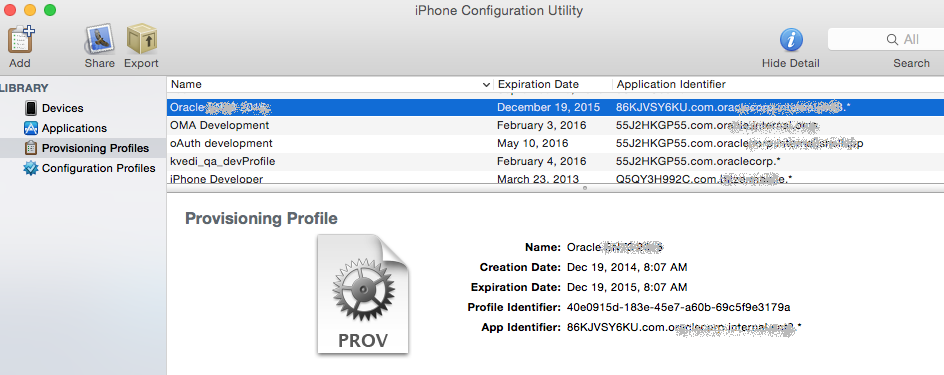This screenshot has height=375, width=944.
Task: Focus the All search field
Action: (886, 40)
